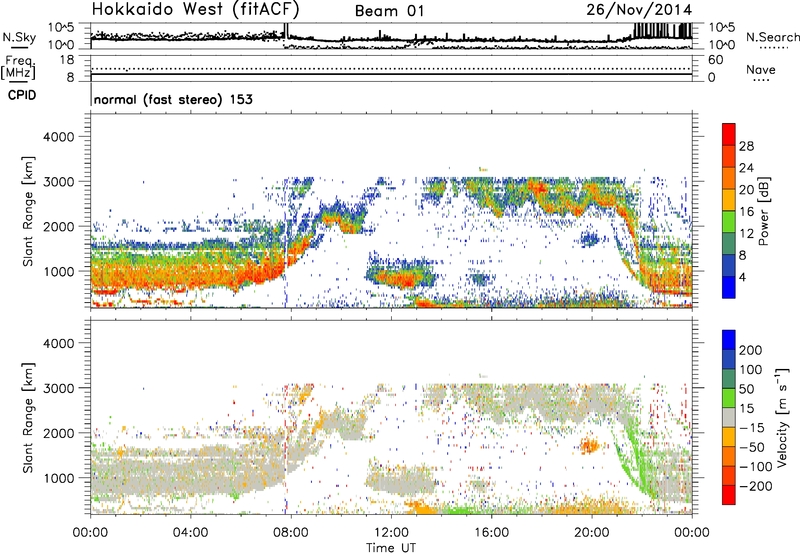Click the '4000' tick on the power panel

(58, 136)
